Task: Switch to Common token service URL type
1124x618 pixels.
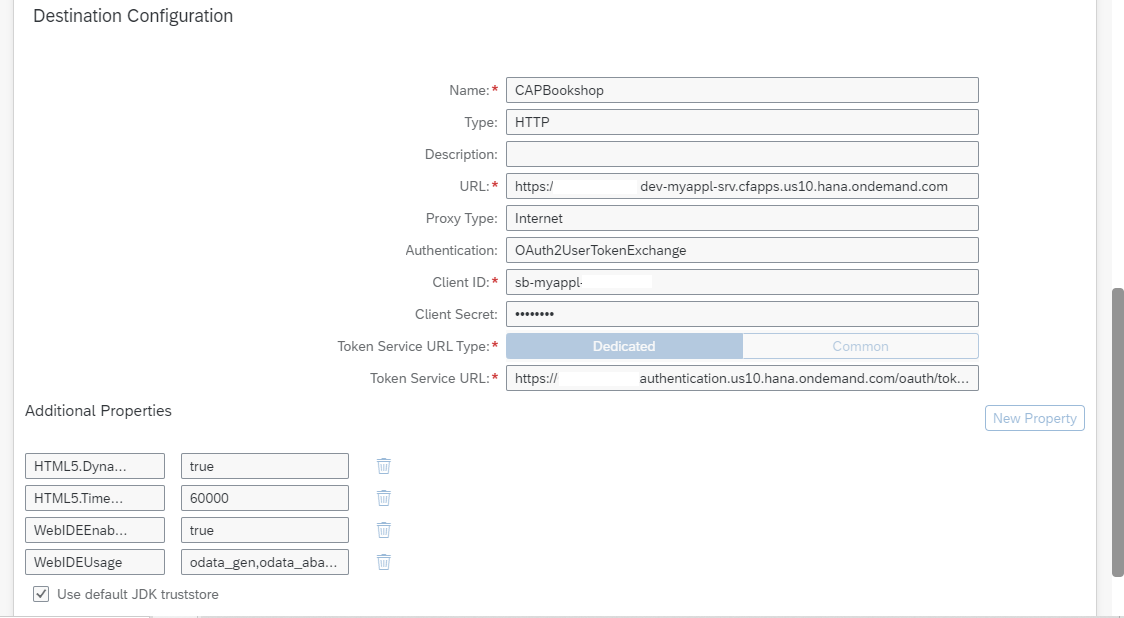Action: tap(860, 346)
